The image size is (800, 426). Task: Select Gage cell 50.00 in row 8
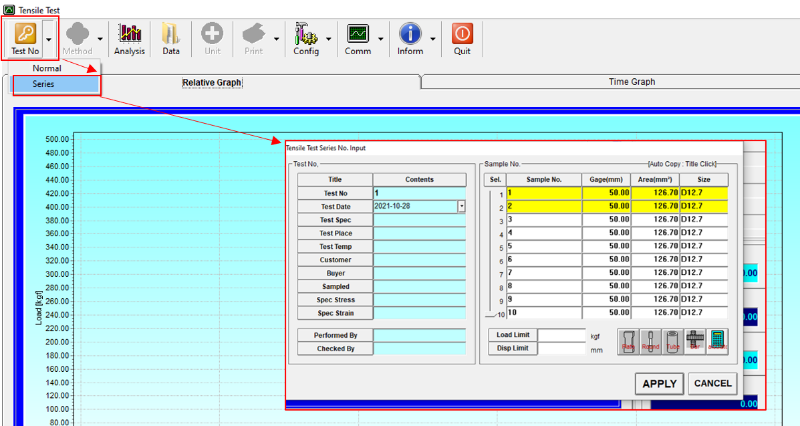[x=606, y=286]
